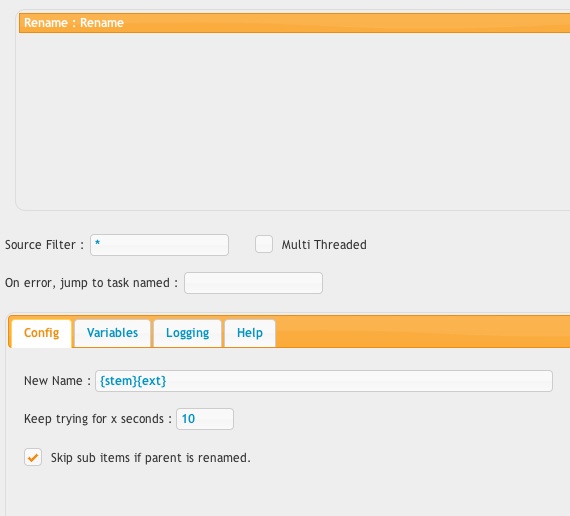The height and width of the screenshot is (516, 570).
Task: Open the Config tab
Action: coord(41,333)
